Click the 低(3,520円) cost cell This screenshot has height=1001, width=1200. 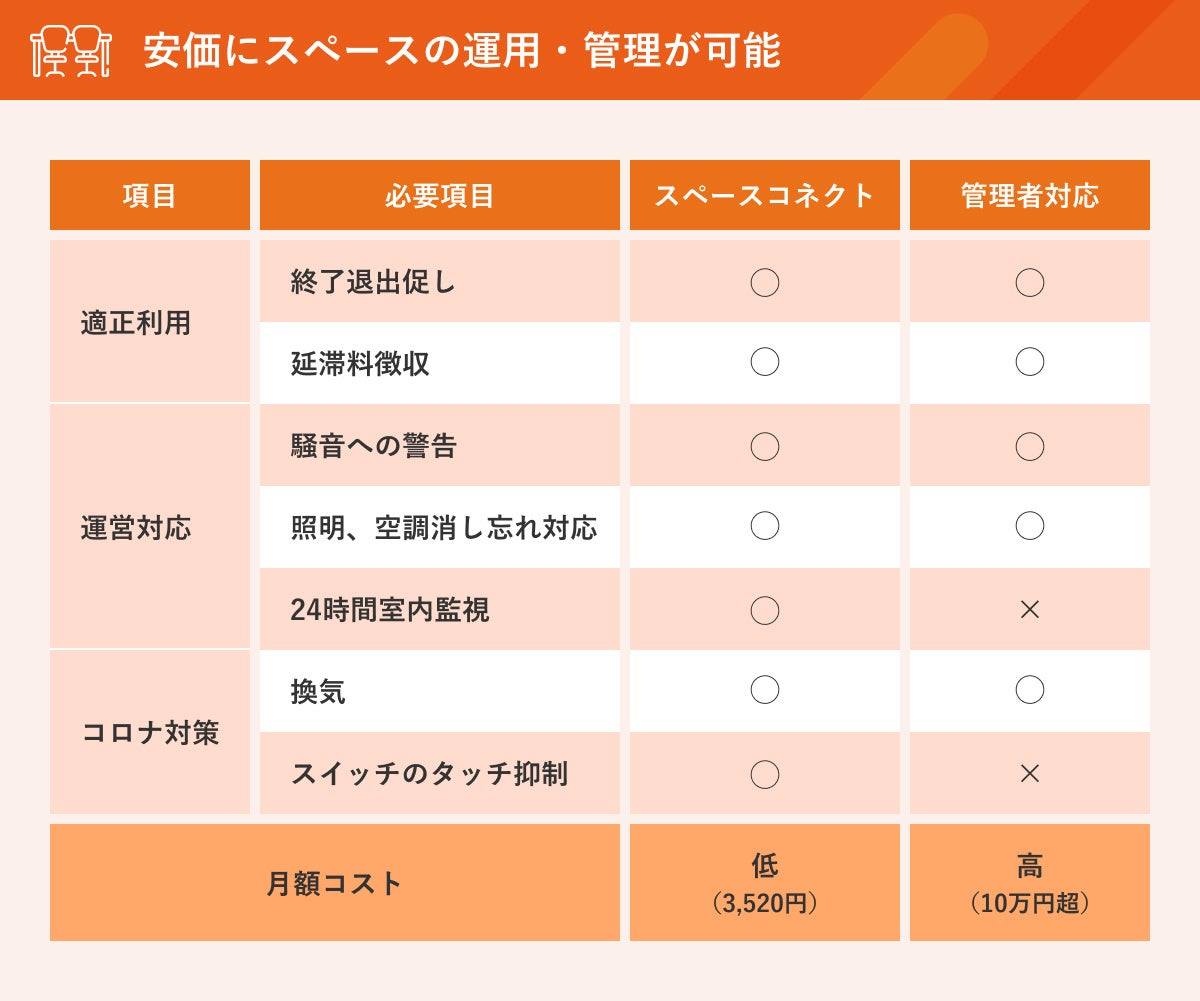764,883
